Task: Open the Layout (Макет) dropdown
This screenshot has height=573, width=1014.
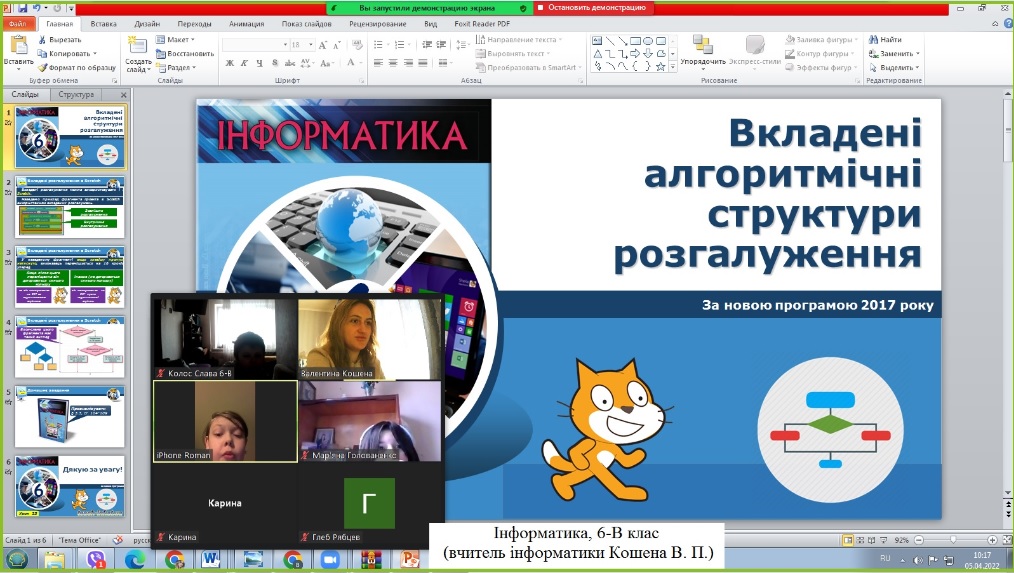Action: tap(179, 40)
